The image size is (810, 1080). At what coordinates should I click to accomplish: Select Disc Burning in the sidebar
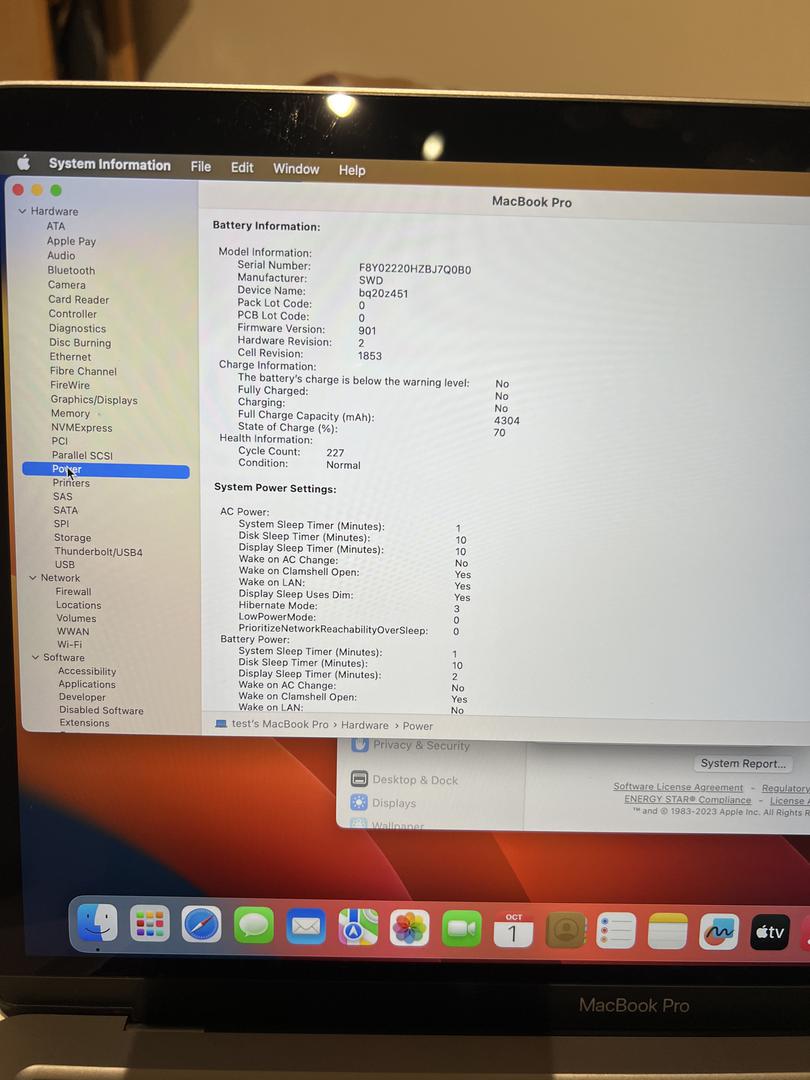tap(80, 343)
